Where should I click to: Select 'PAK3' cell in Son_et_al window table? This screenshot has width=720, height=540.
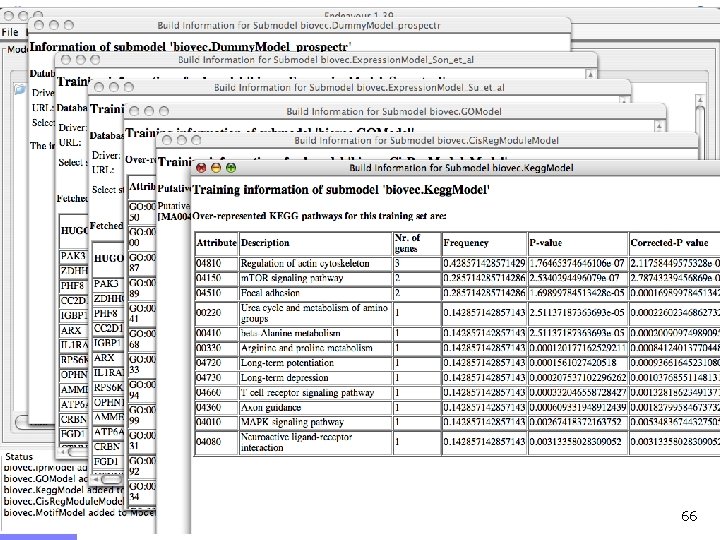tap(73, 256)
